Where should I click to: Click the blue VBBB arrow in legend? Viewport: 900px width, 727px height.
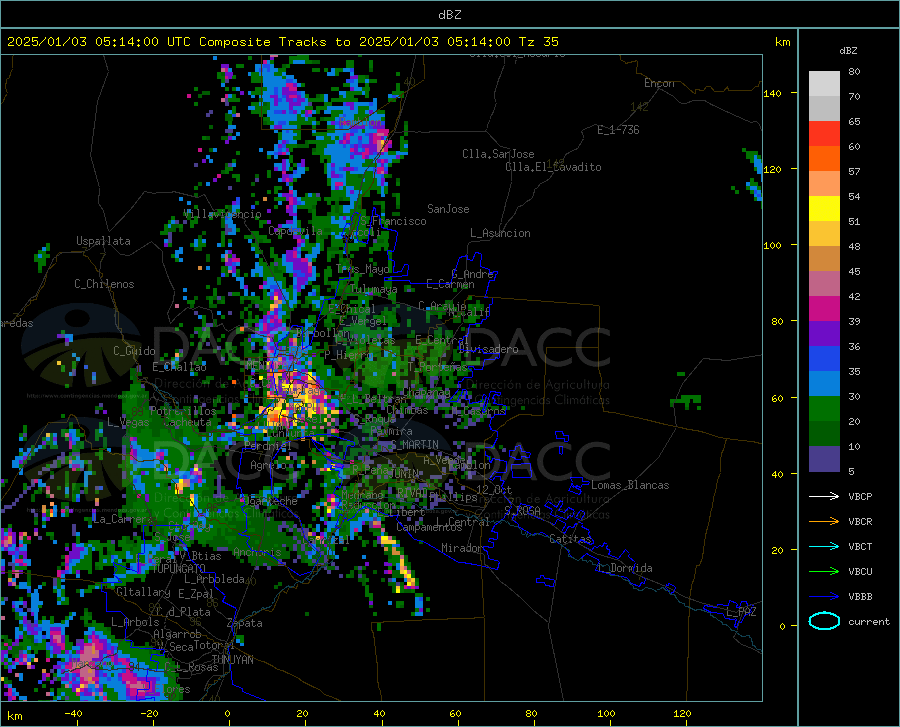coord(824,596)
